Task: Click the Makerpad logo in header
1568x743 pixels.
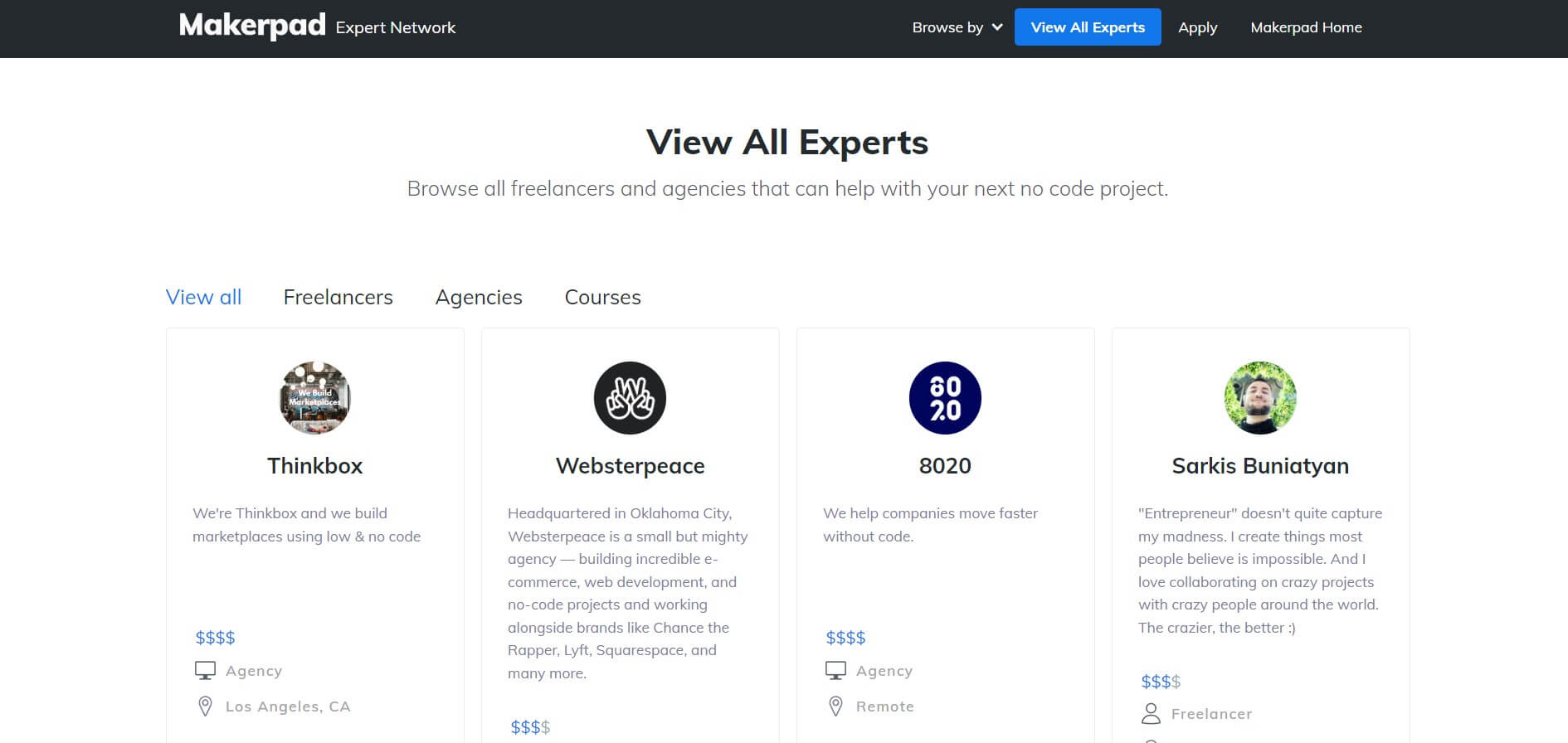Action: [x=252, y=26]
